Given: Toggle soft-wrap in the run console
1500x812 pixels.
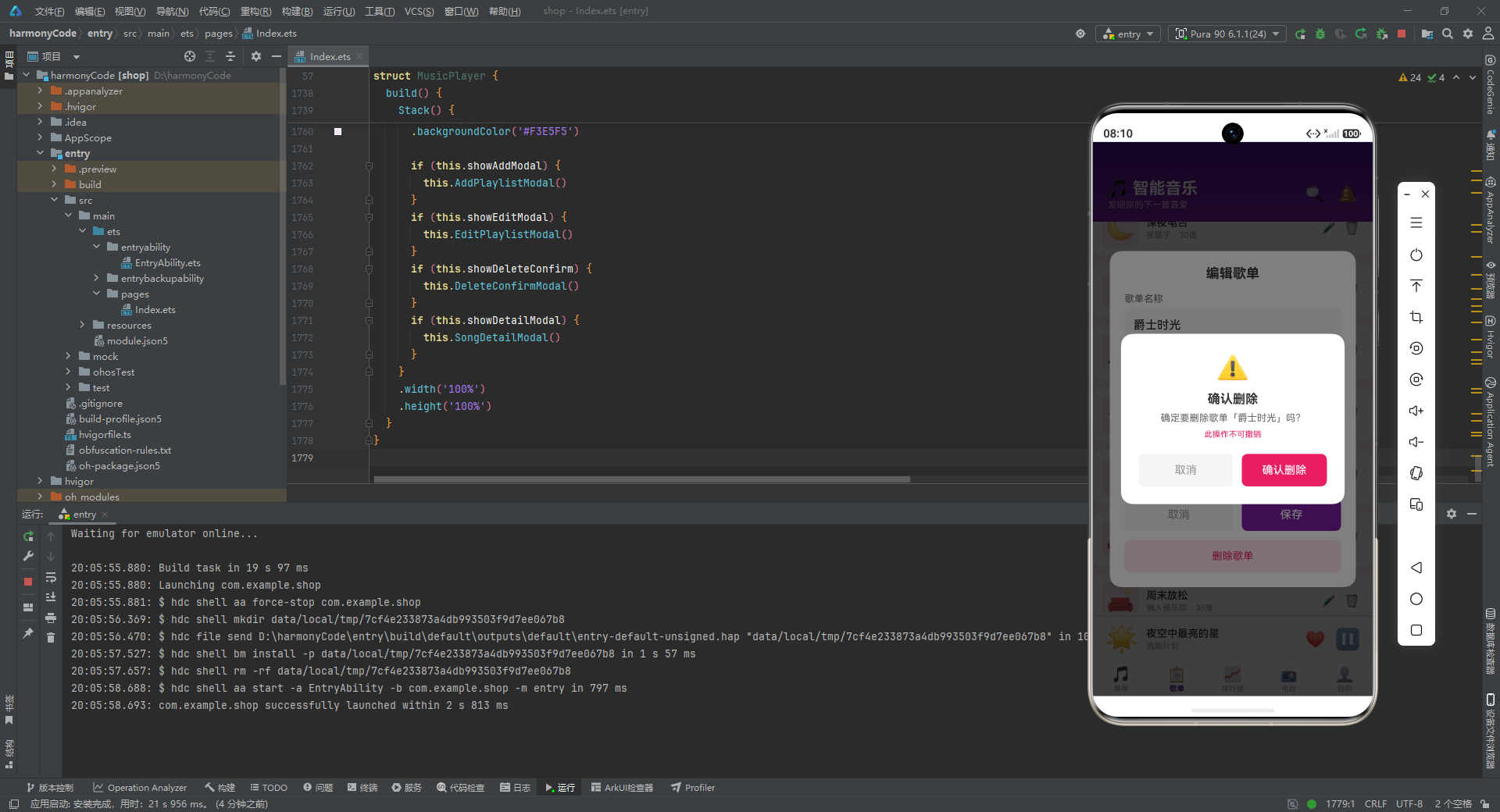Looking at the screenshot, I should pos(51,577).
